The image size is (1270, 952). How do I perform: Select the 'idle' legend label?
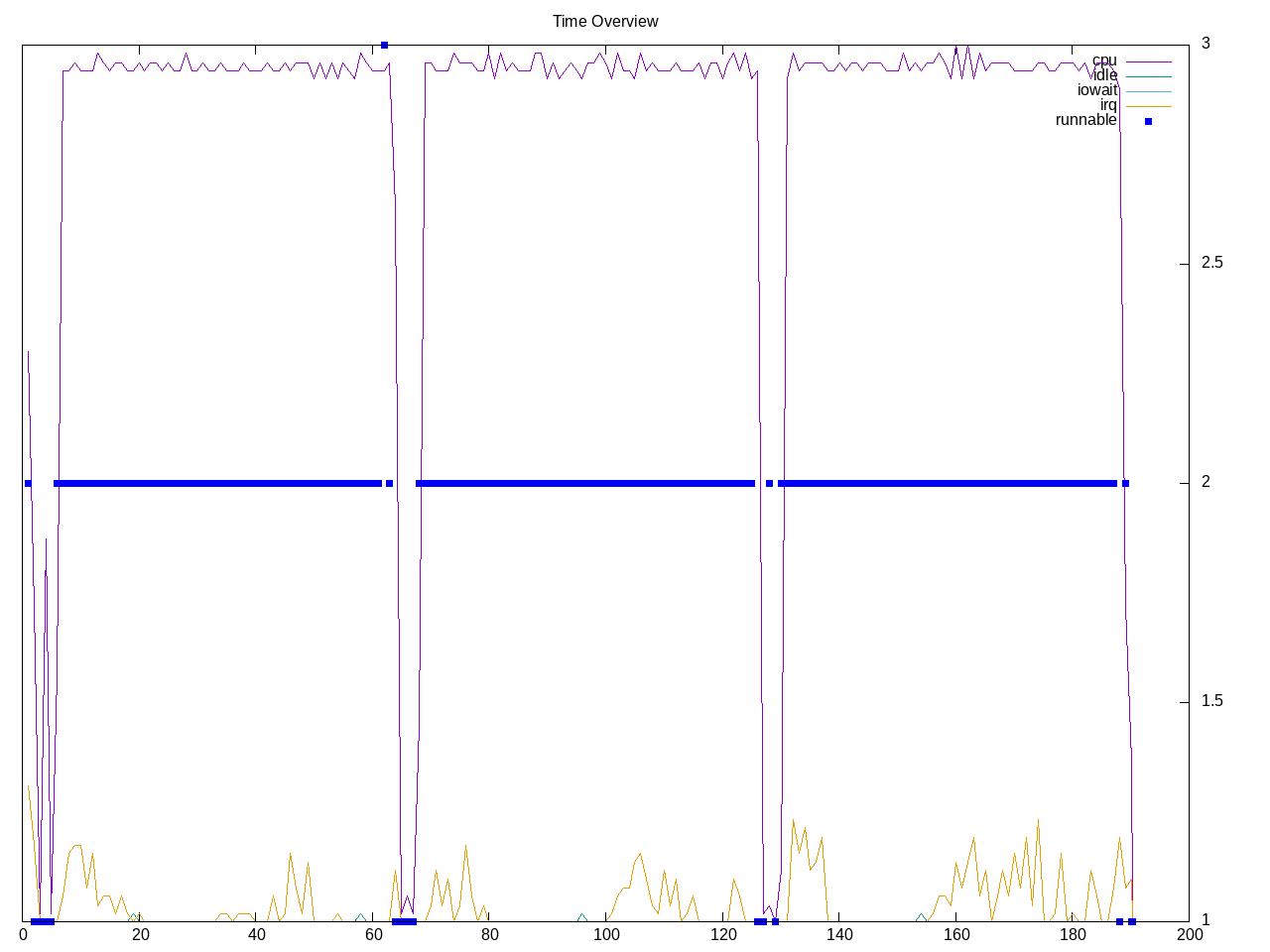click(x=1104, y=75)
